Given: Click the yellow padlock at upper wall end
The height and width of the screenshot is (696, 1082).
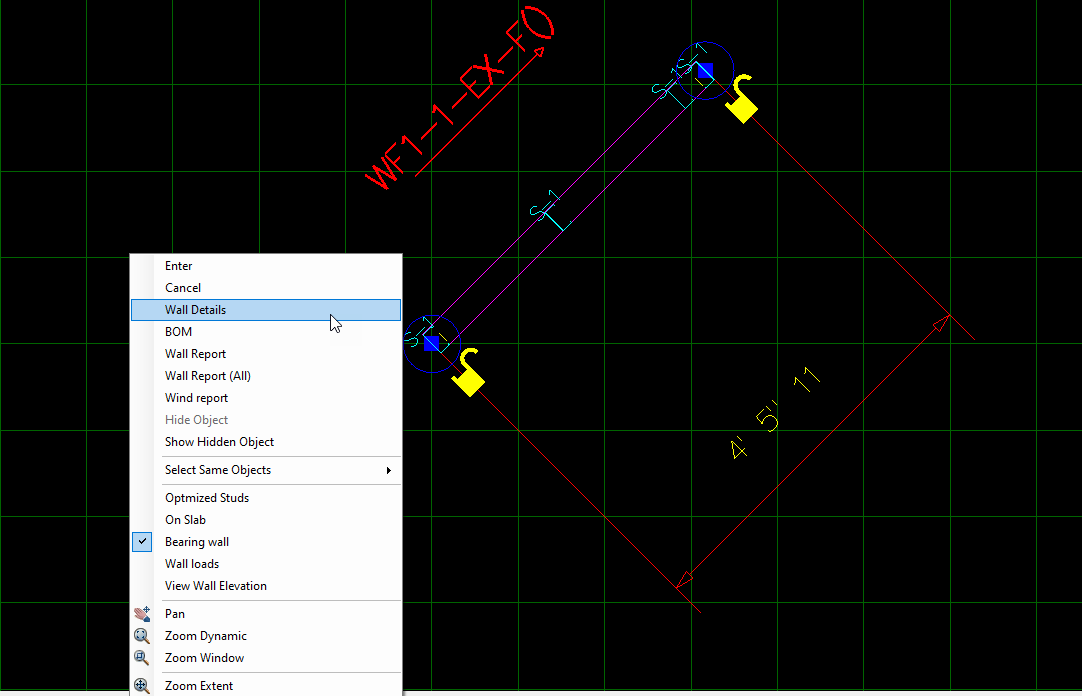Looking at the screenshot, I should 741,100.
